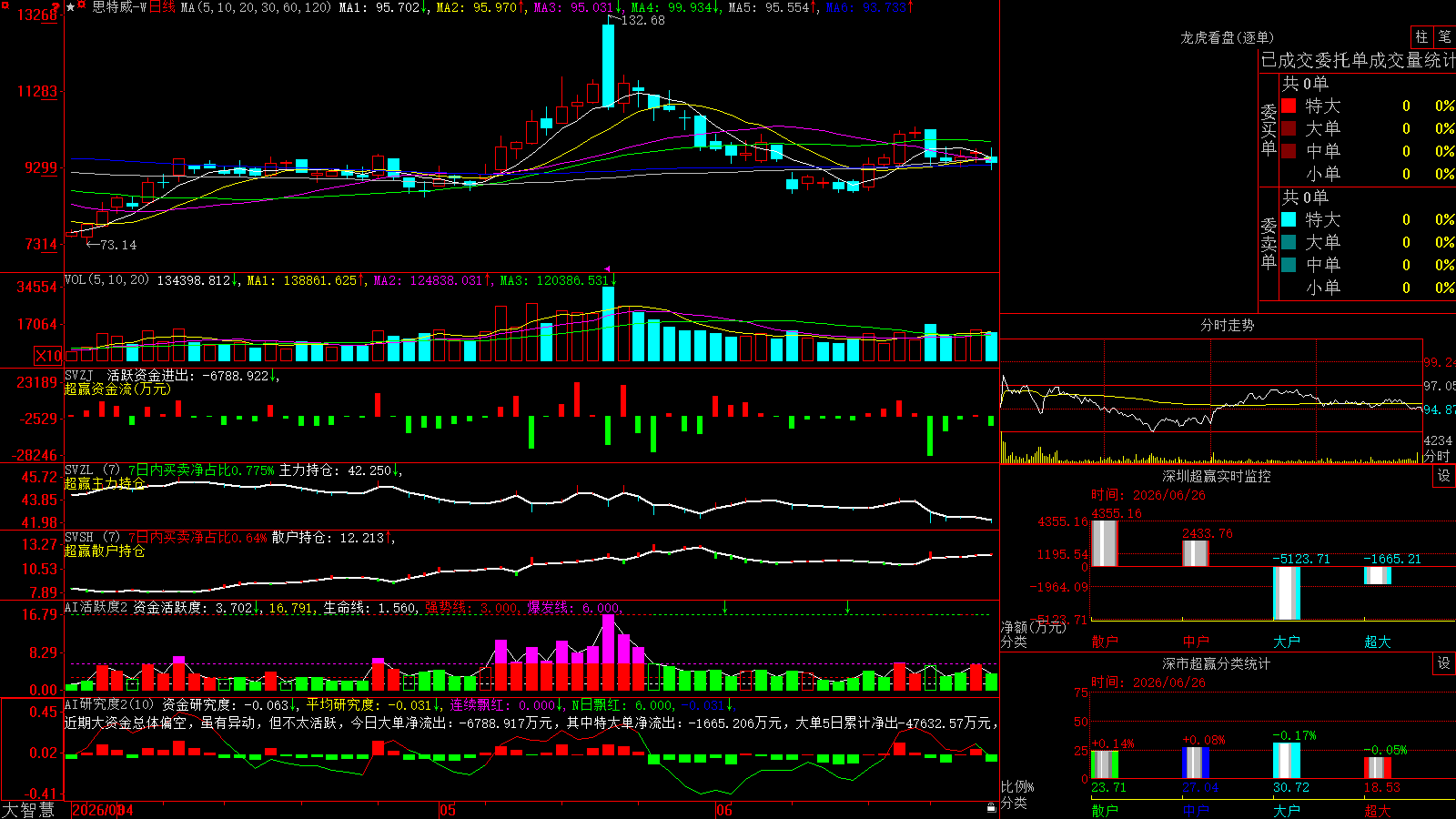The height and width of the screenshot is (819, 1456).
Task: Click the 分时 label under intraday chart
Action: click(x=1436, y=456)
